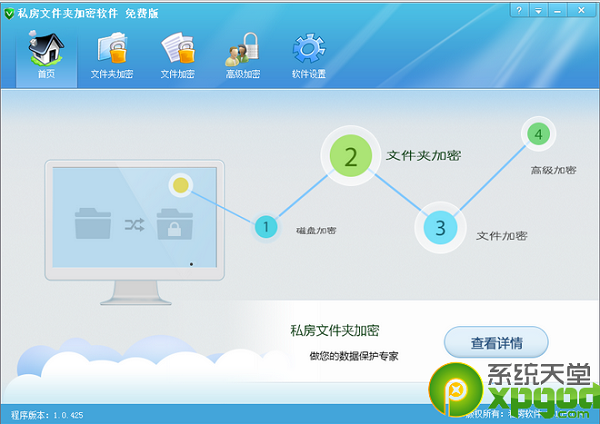Click the 做您的数据保护专家 slogan text
Screen dimensions: 600x424
pos(354,356)
